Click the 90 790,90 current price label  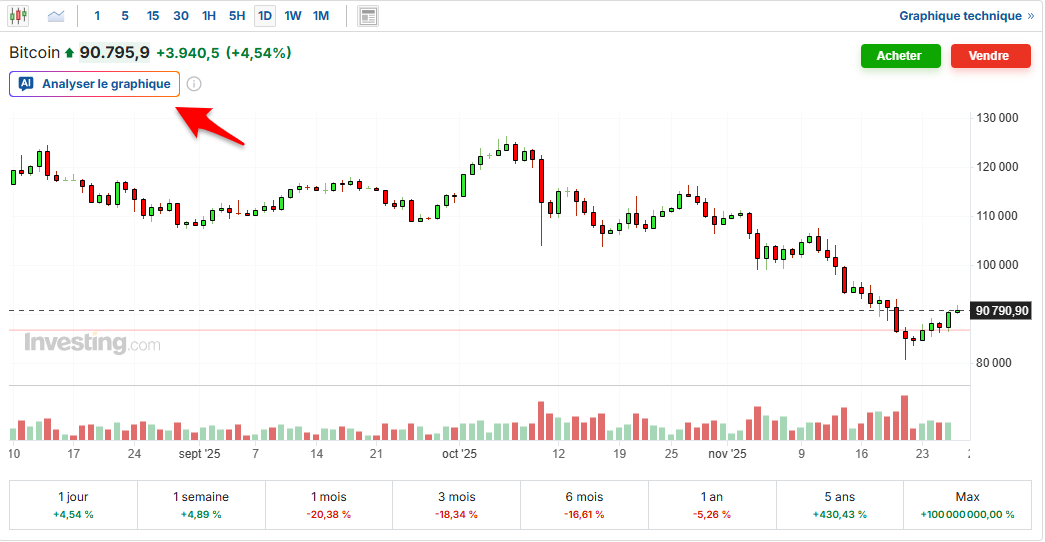[1002, 311]
